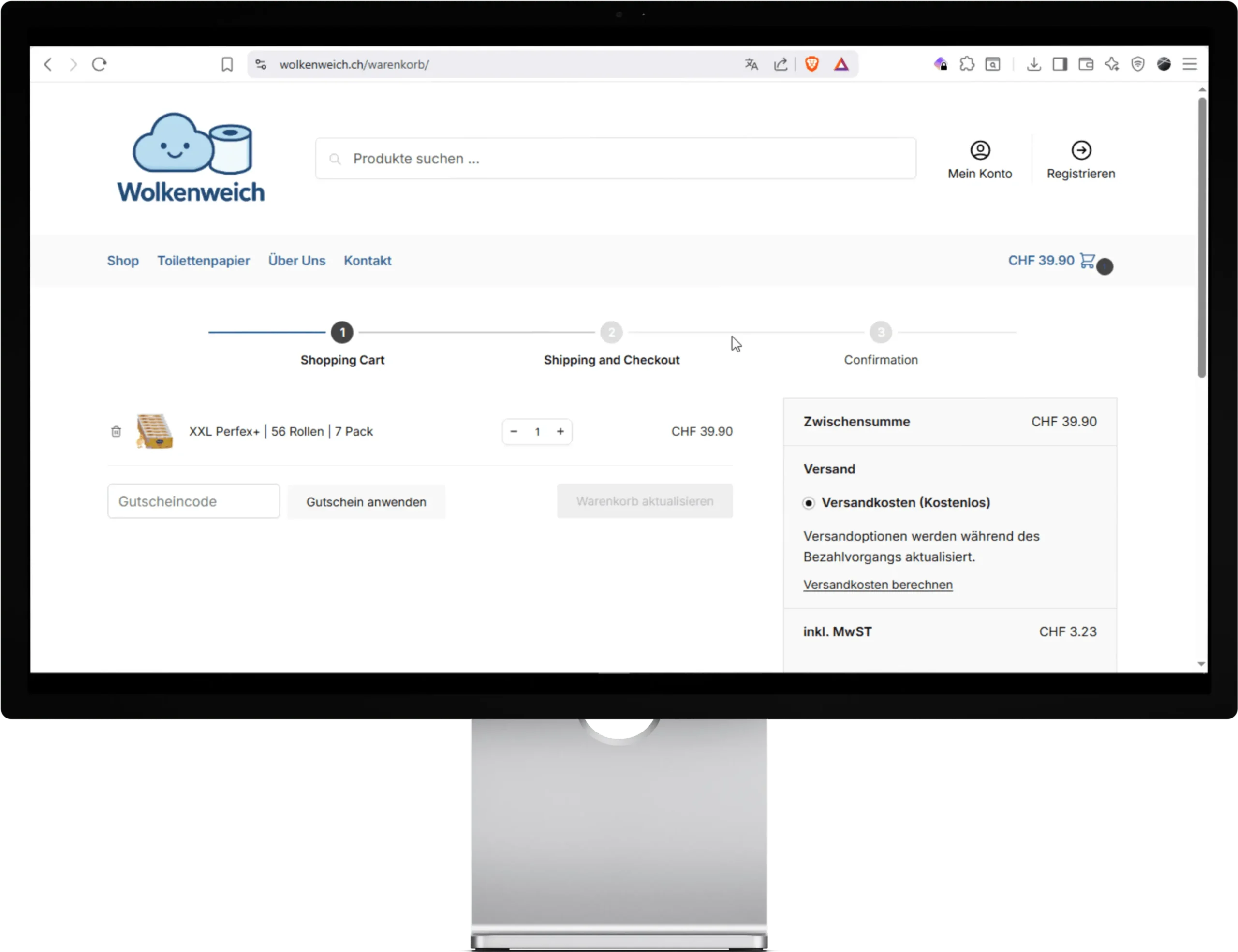Reload the page with refresh icon
The width and height of the screenshot is (1238, 952).
(x=99, y=65)
